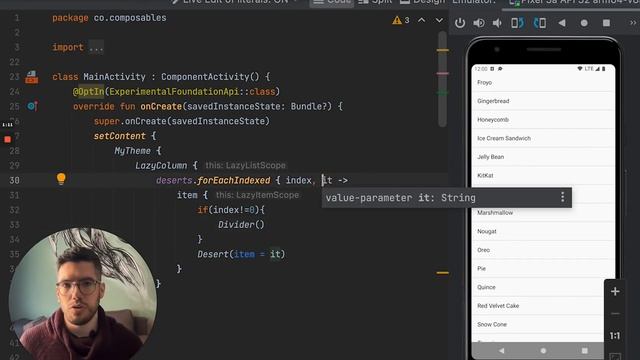Click the presenter's circular webcam overlay
Image resolution: width=640 pixels, height=360 pixels.
82,294
